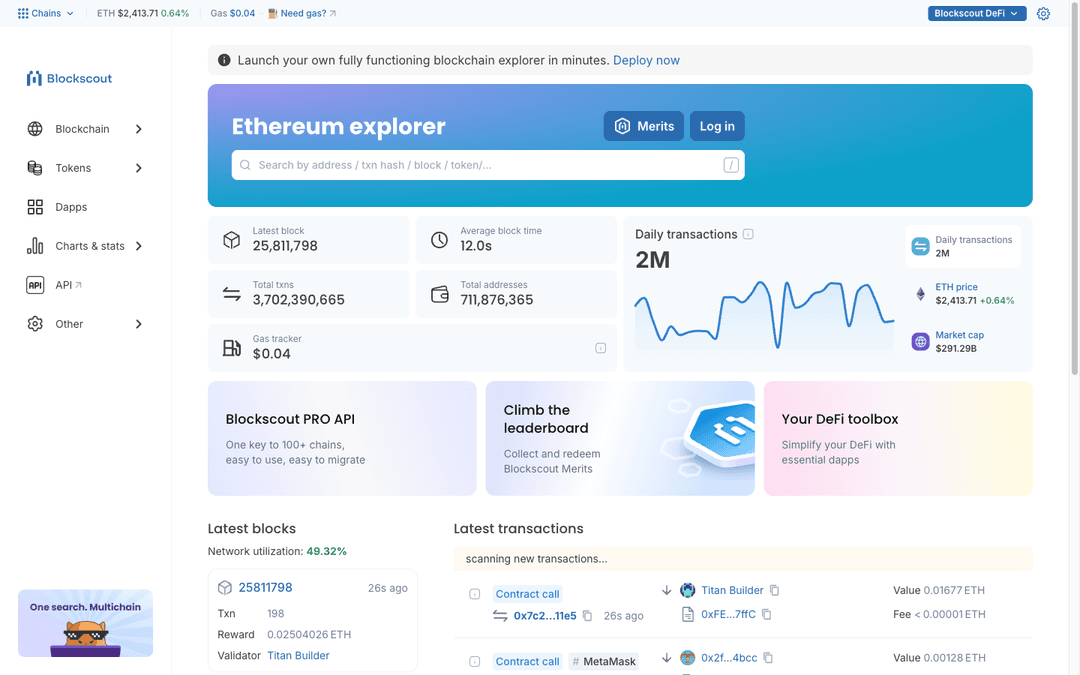Screen dimensions: 1080x675
Task: Click the Gas tracker pump icon
Action: point(231,348)
